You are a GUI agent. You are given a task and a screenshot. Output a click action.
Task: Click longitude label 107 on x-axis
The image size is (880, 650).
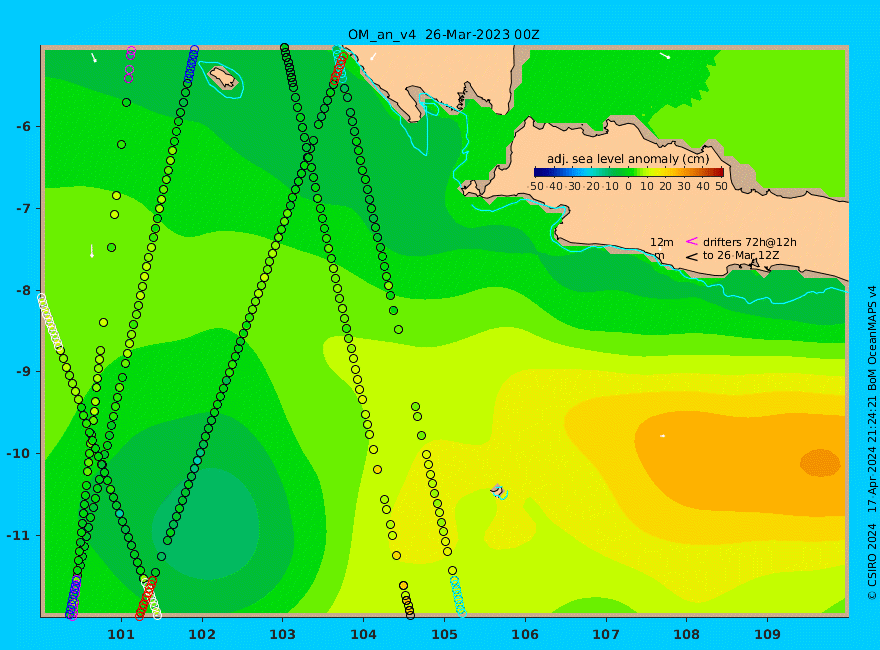606,635
